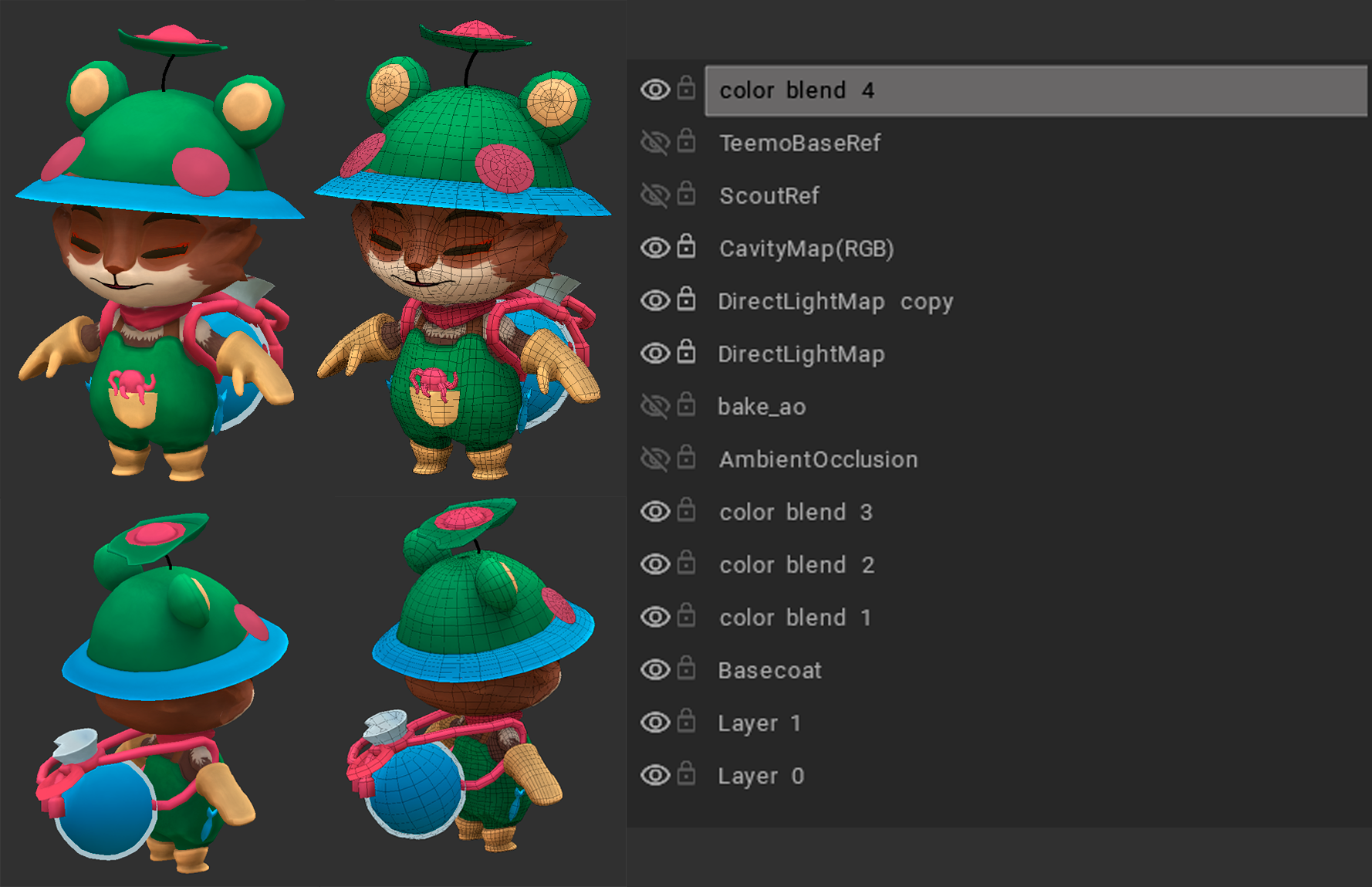
Task: Select the color blend 2 layer name
Action: pos(796,564)
